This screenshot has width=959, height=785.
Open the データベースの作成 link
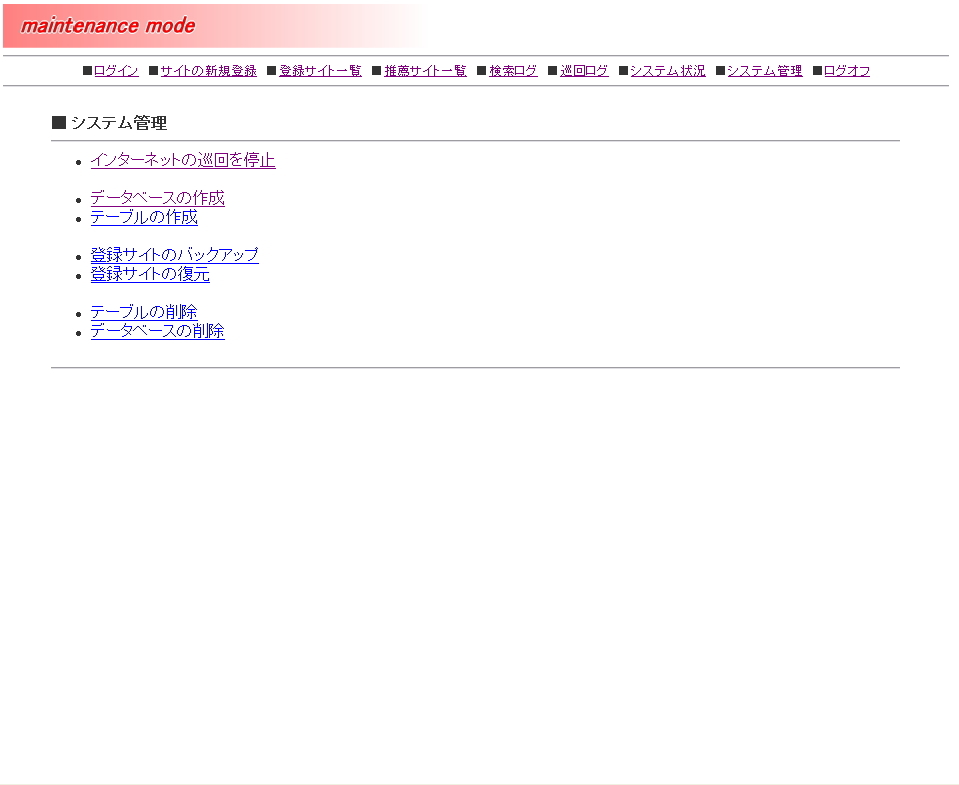coord(157,198)
